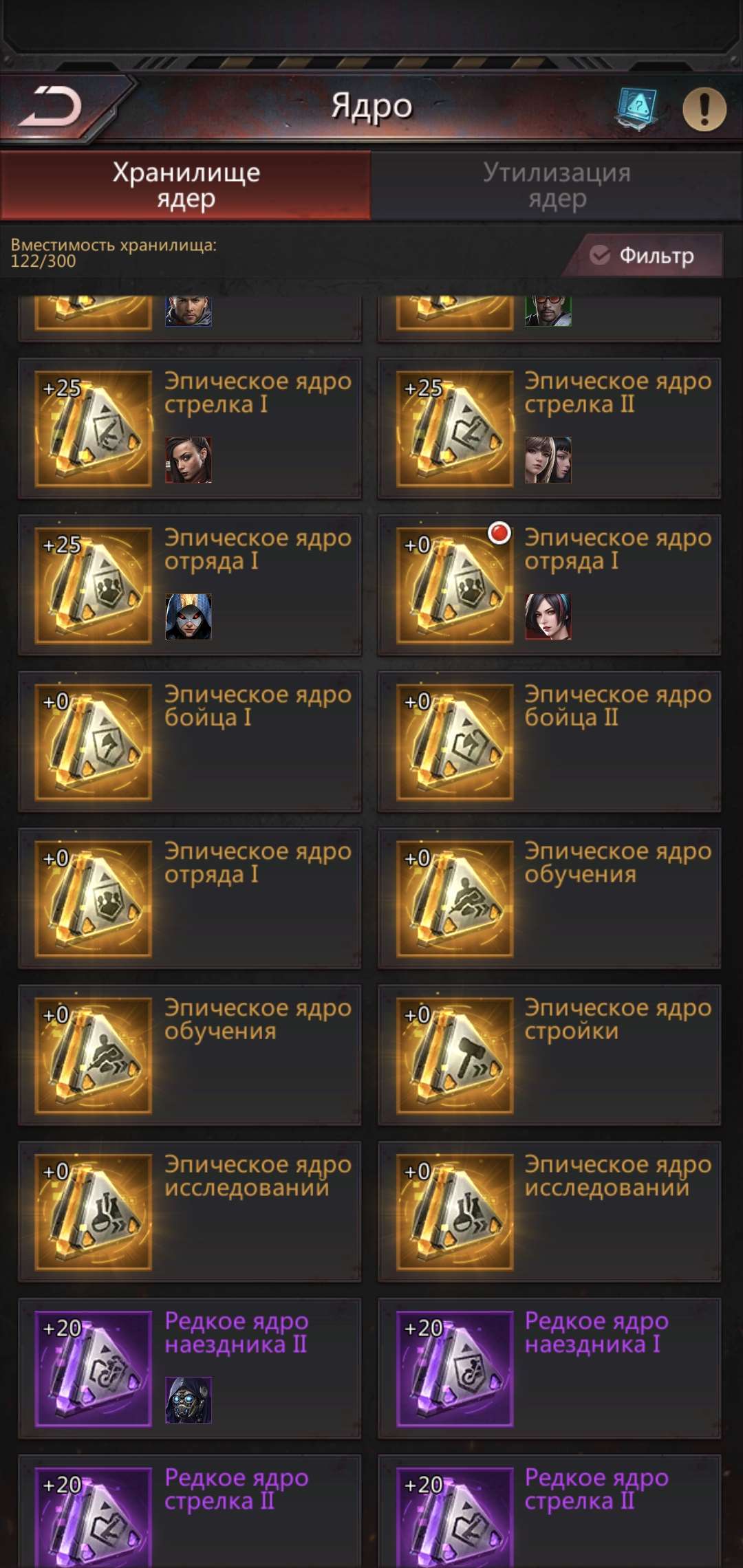This screenshot has width=743, height=1568.
Task: Select the Эпическое ядро бойца II core icon
Action: pyautogui.click(x=455, y=742)
